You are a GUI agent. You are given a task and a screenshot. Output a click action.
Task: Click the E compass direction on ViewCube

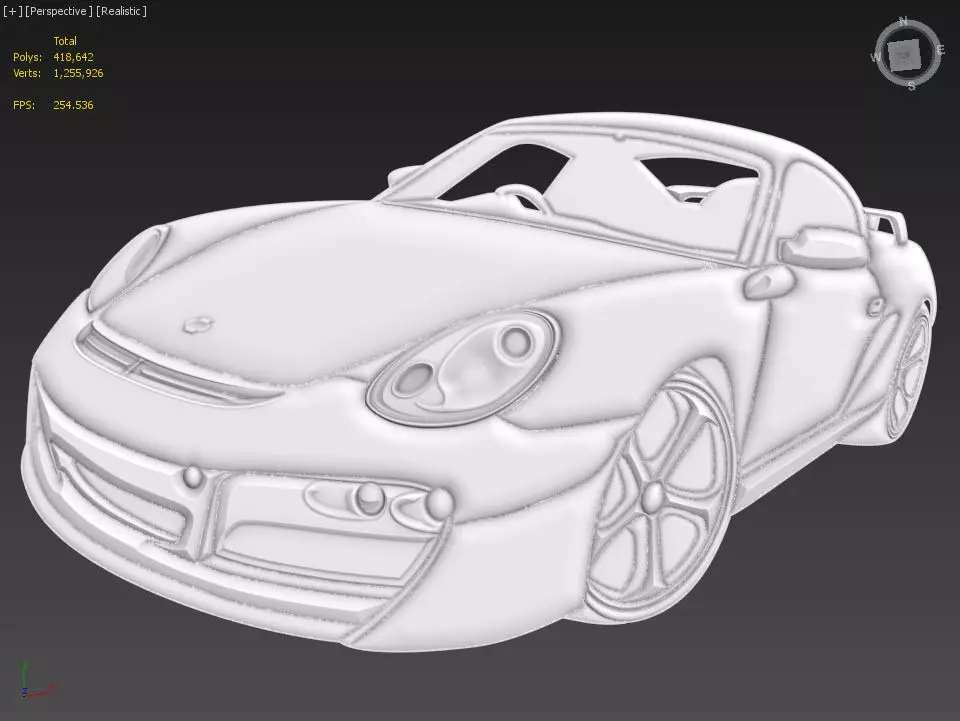pyautogui.click(x=940, y=50)
